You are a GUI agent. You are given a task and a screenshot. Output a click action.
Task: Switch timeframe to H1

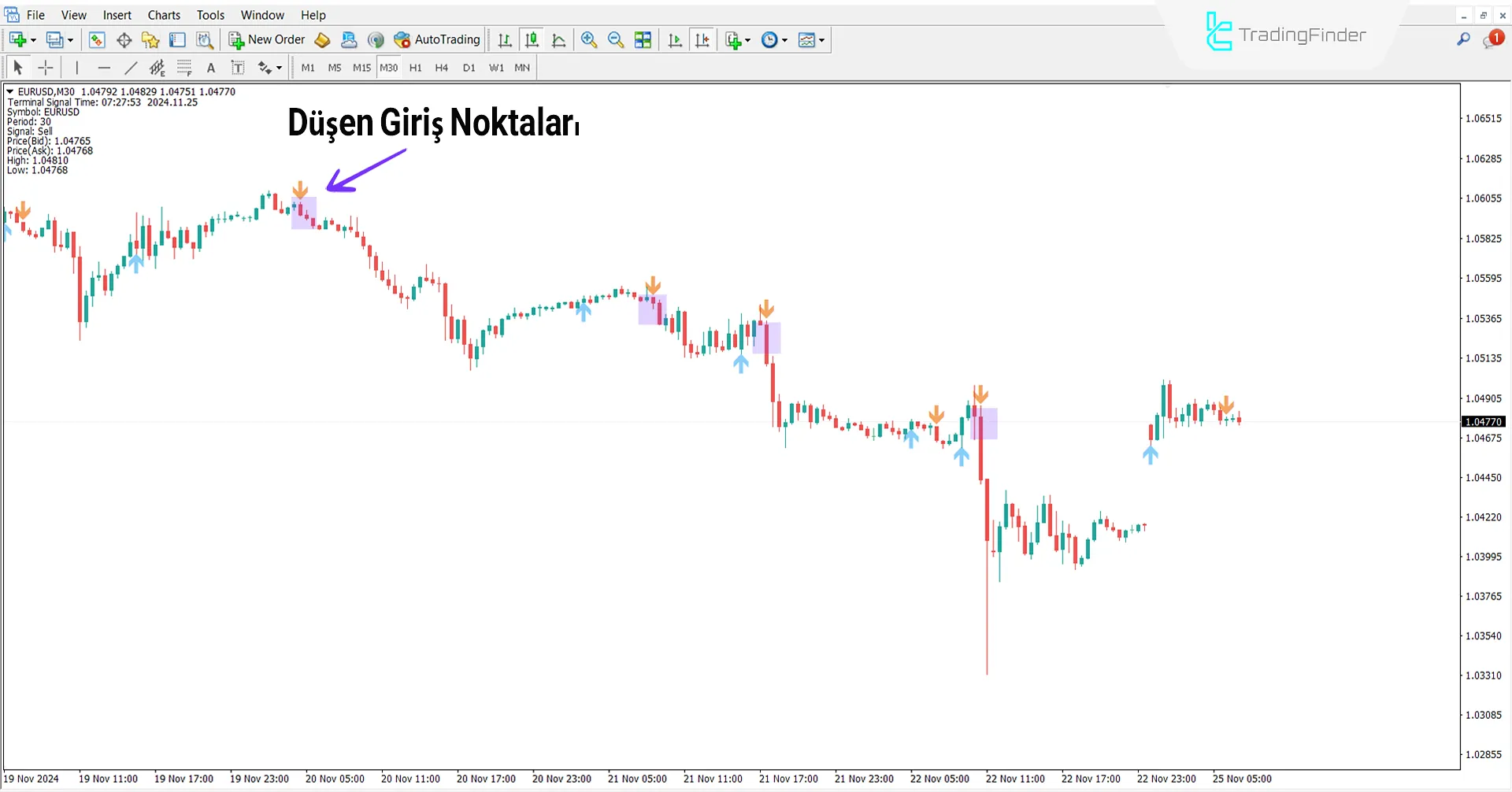(x=416, y=68)
